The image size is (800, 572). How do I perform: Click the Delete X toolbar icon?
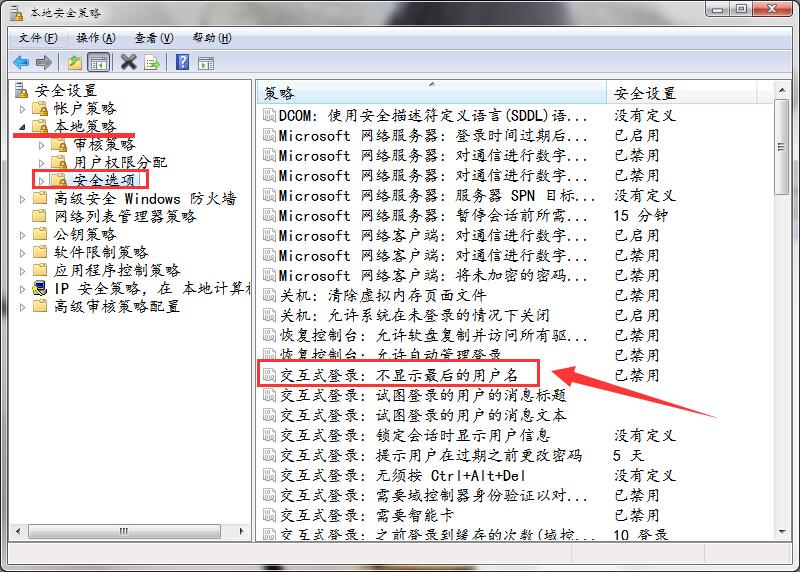[x=128, y=62]
